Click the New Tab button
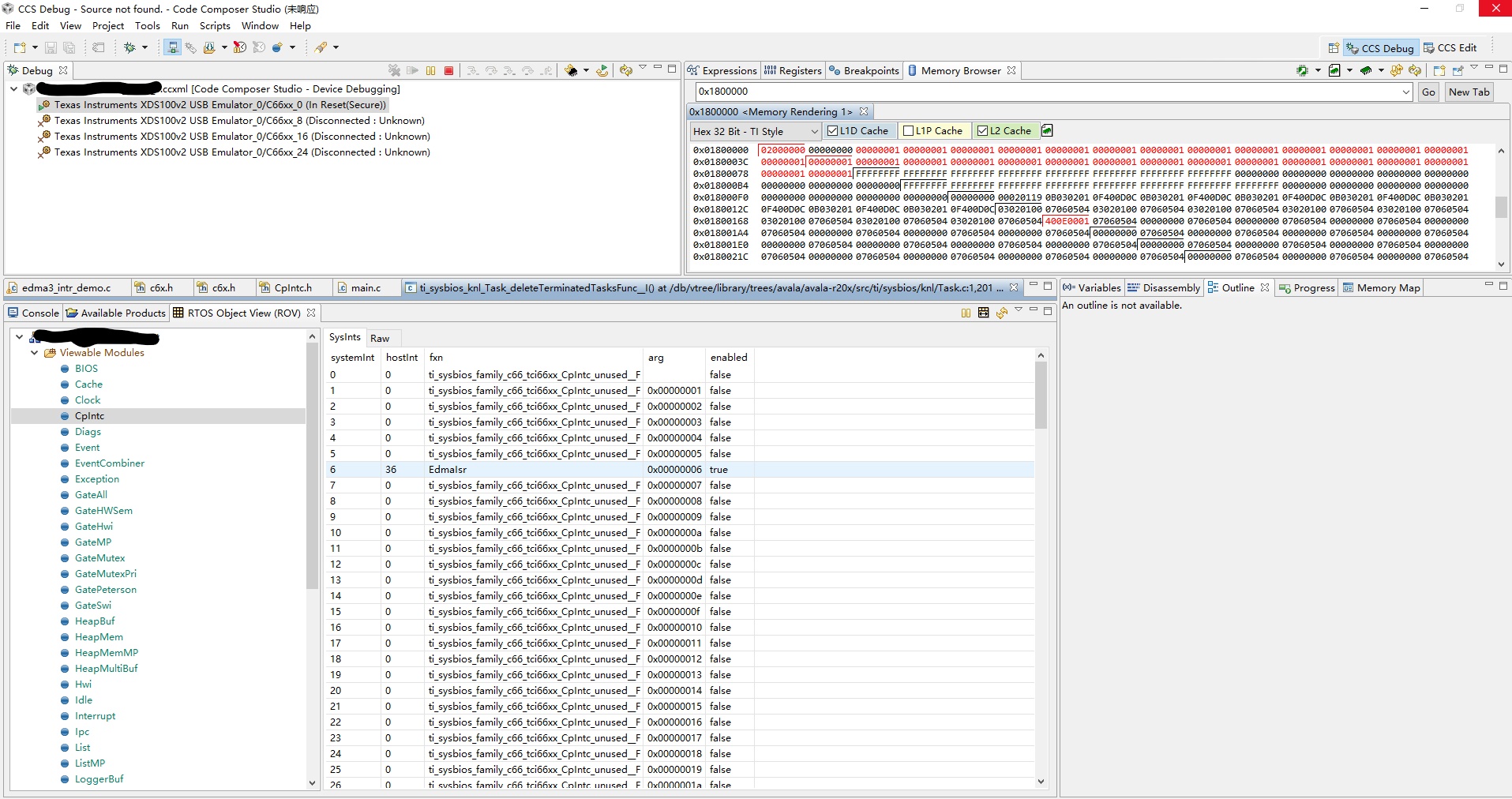This screenshot has height=799, width=1512. 1469,92
